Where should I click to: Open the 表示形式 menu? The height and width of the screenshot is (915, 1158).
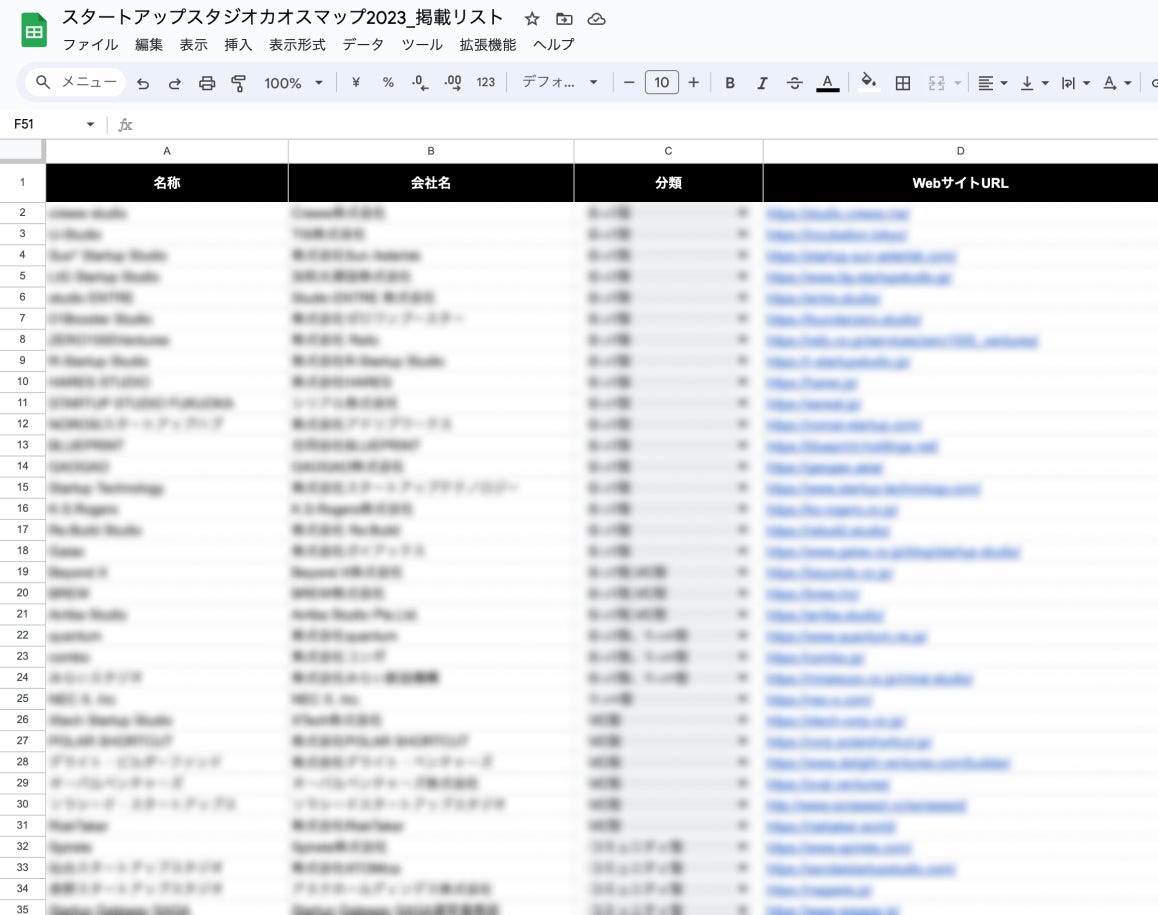[x=297, y=44]
